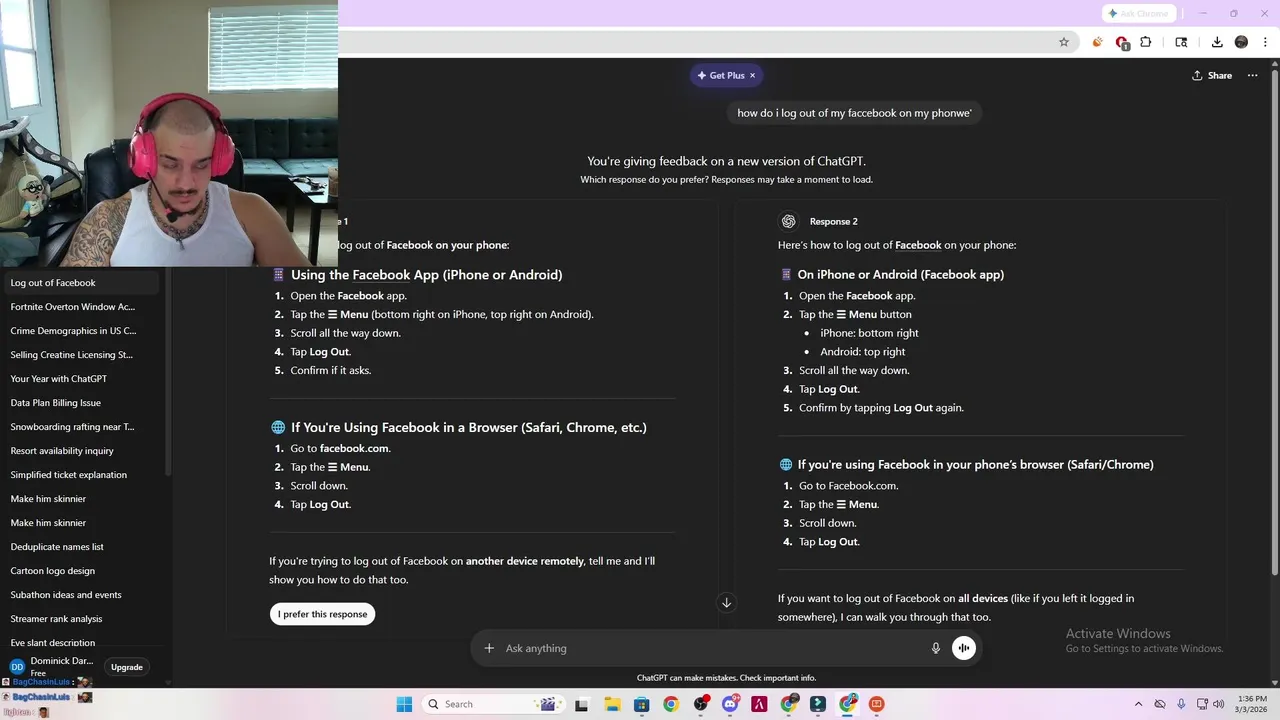
Task: Start voice mode with the waveform button
Action: click(964, 648)
